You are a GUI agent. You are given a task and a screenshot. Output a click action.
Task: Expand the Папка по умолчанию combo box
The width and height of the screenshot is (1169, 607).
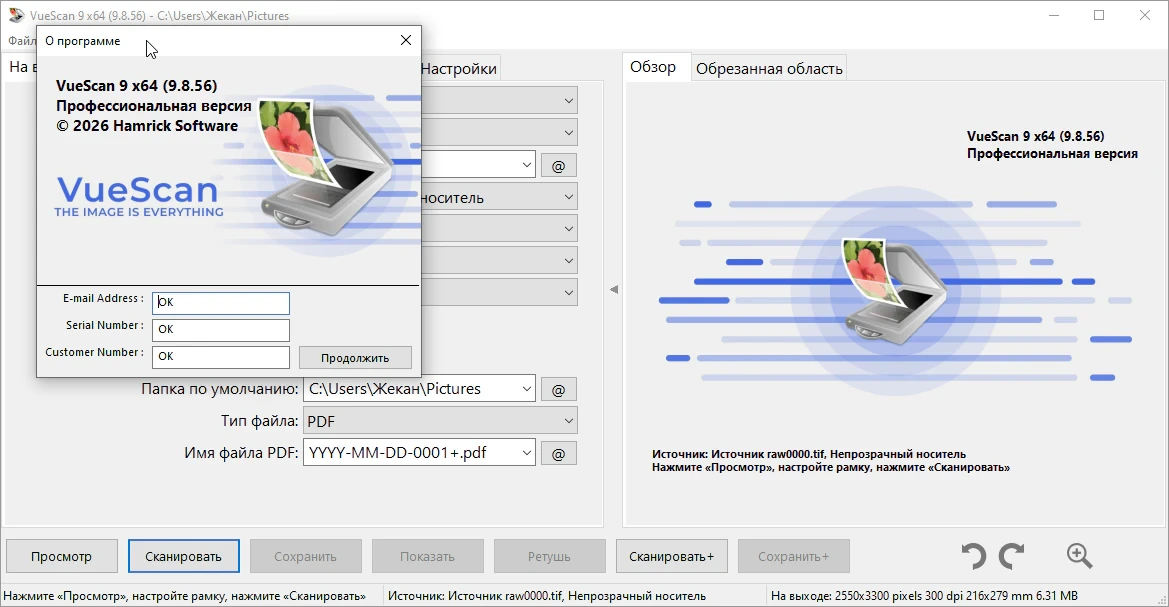point(526,389)
